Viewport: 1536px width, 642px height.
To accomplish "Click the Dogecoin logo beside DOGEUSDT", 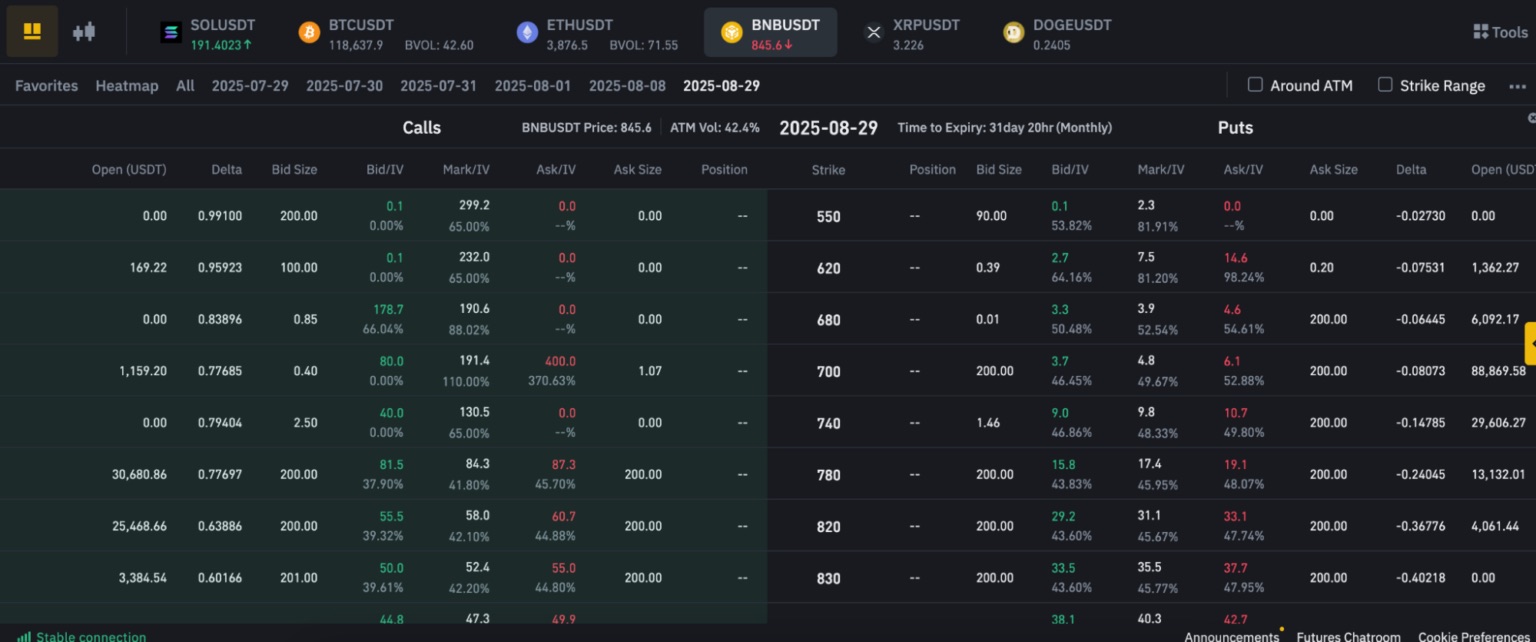I will pos(1013,31).
